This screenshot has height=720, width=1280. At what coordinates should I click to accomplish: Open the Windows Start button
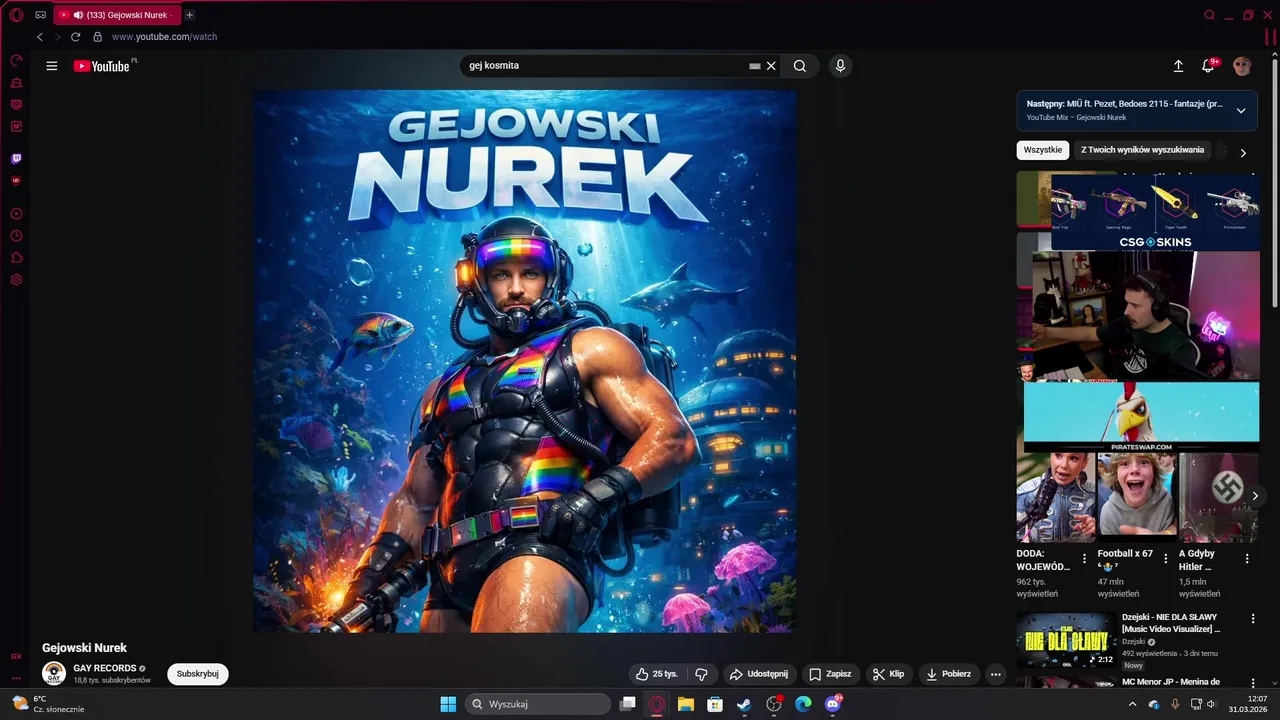448,704
